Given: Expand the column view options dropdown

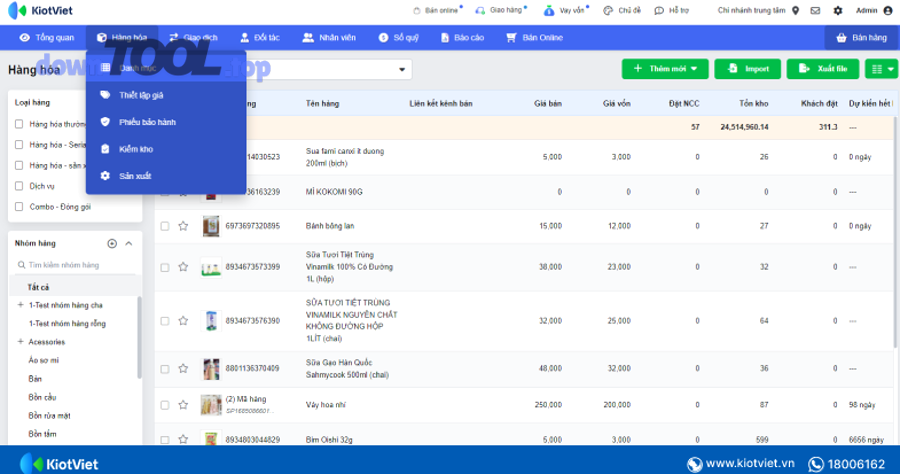Looking at the screenshot, I should (881, 69).
